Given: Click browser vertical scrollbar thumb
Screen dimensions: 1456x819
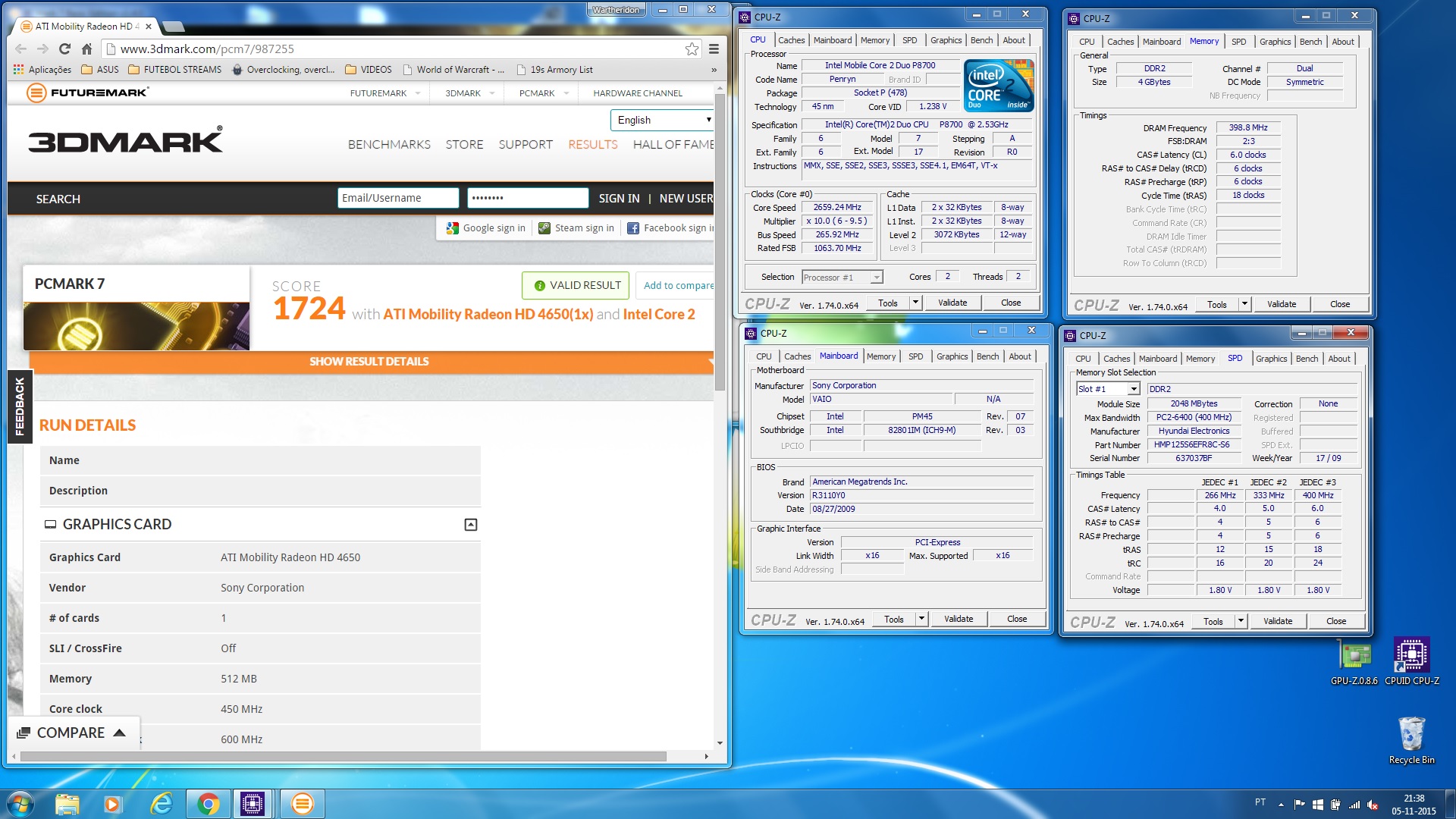Looking at the screenshot, I should point(720,243).
